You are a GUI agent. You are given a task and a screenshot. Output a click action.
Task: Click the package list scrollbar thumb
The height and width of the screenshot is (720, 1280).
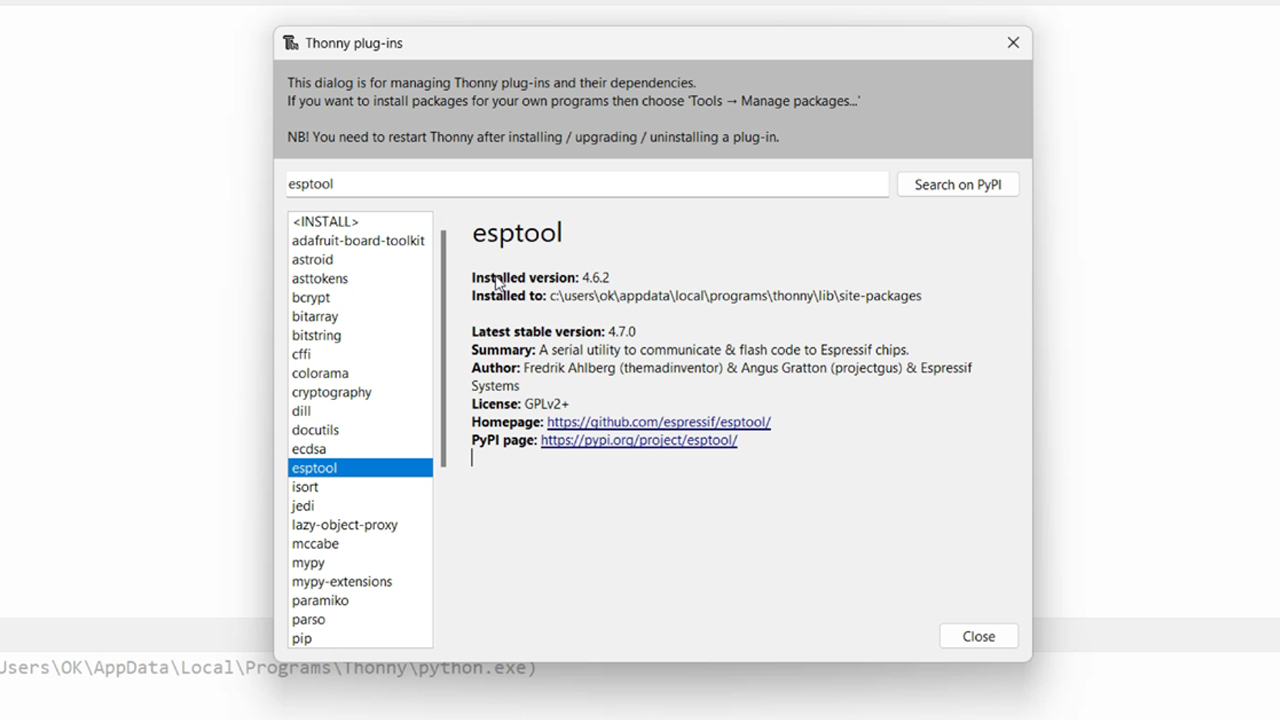click(443, 348)
